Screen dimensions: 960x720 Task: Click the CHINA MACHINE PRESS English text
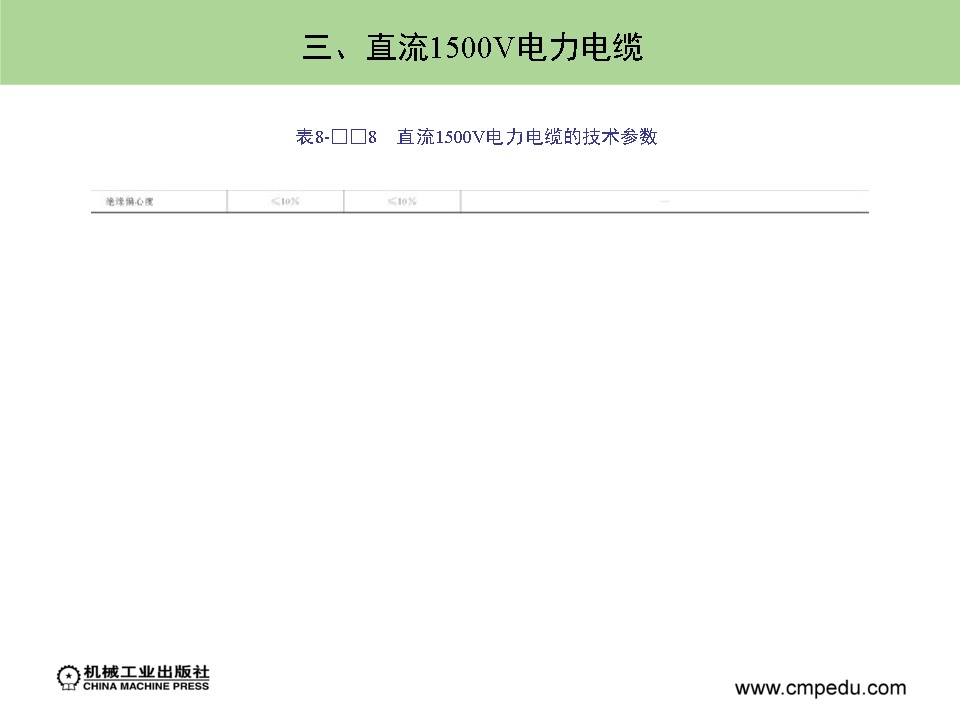145,686
